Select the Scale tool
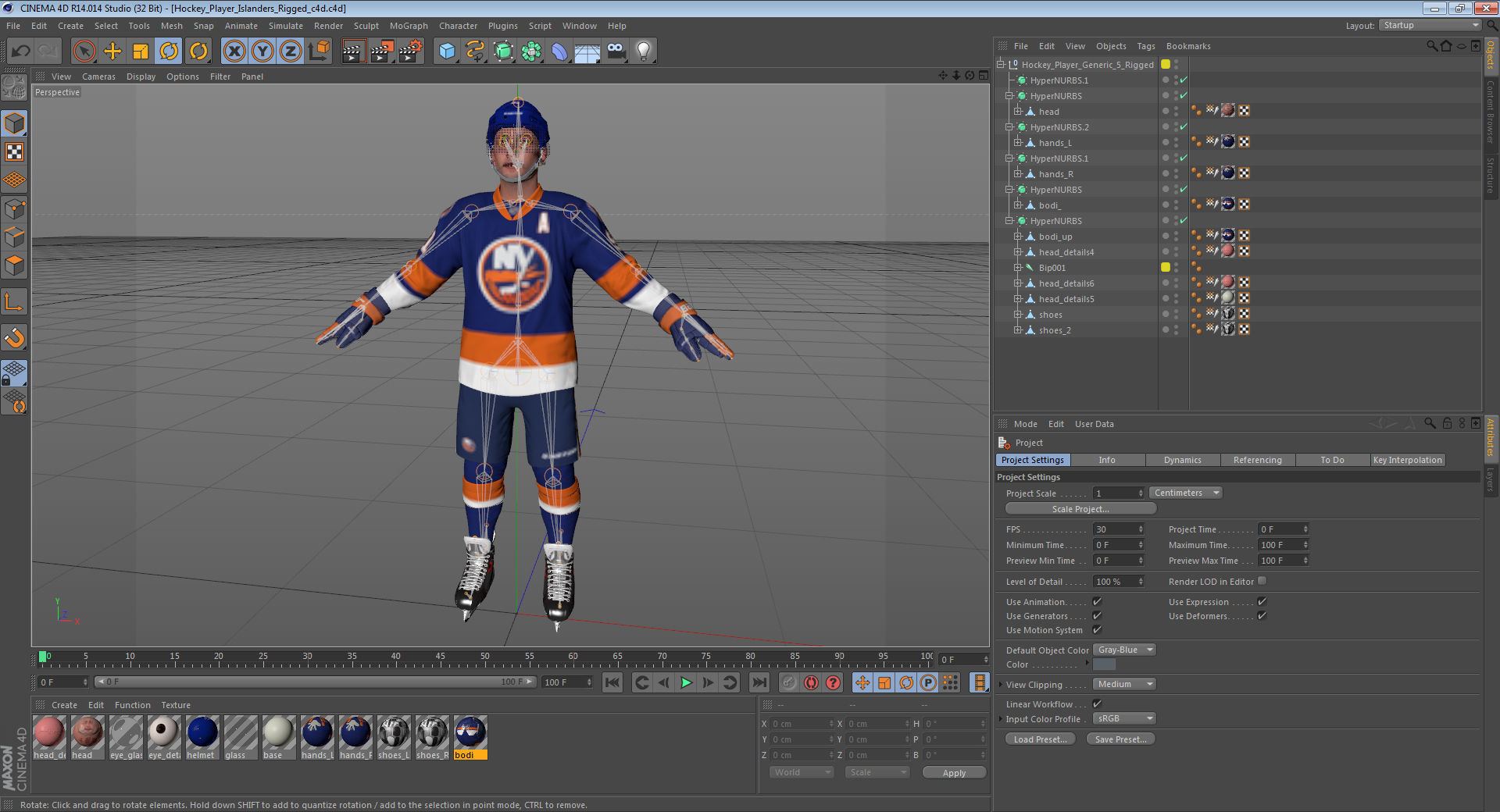Screen dimensions: 1500x812 coord(141,52)
